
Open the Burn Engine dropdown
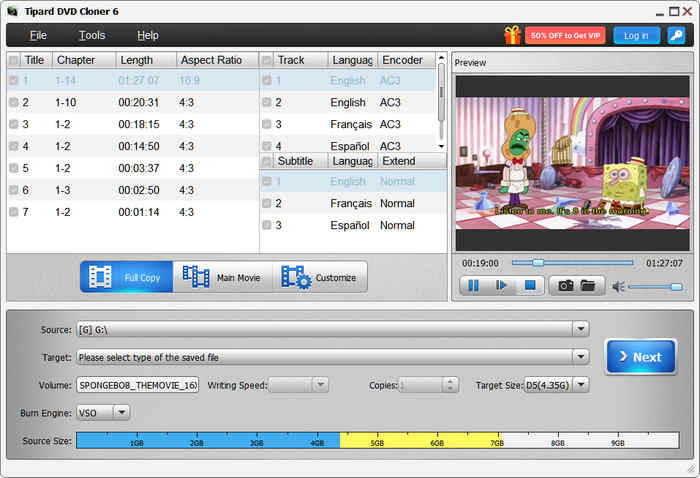(x=121, y=412)
